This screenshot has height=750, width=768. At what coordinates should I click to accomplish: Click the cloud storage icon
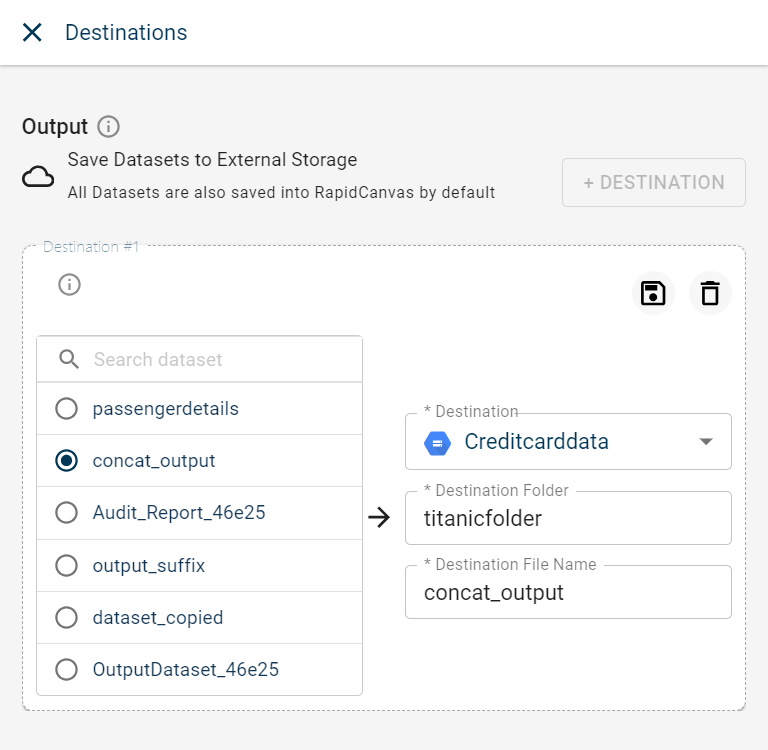pos(38,178)
